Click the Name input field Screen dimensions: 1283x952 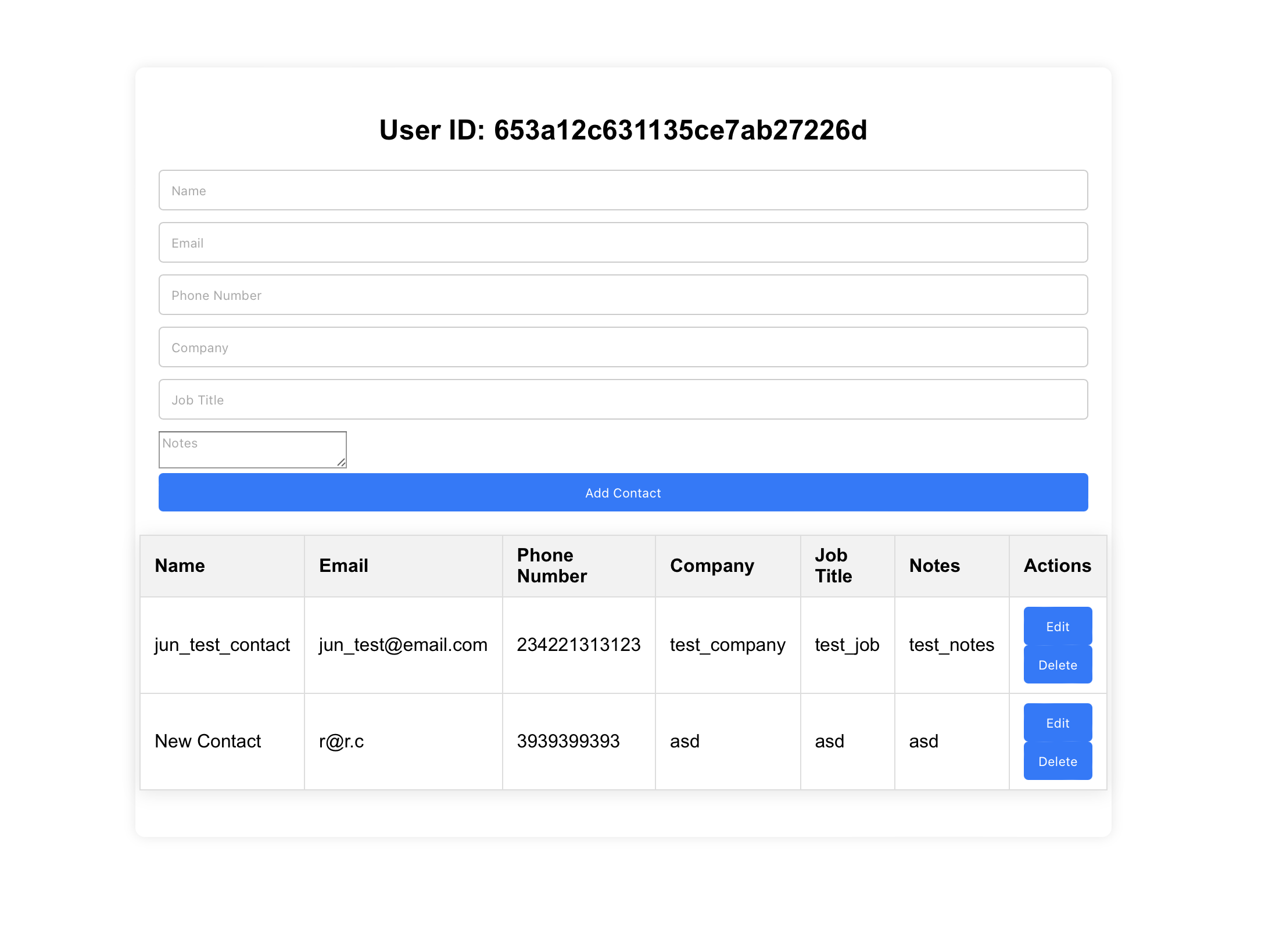[623, 190]
